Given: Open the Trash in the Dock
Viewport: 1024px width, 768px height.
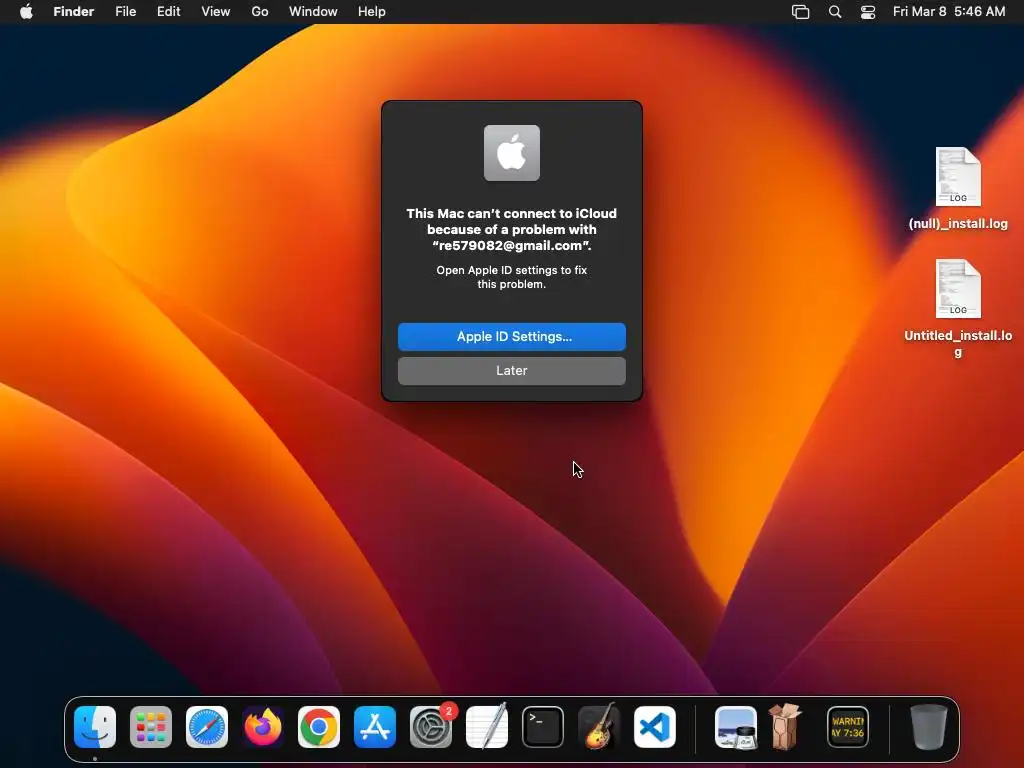Looking at the screenshot, I should tap(929, 727).
